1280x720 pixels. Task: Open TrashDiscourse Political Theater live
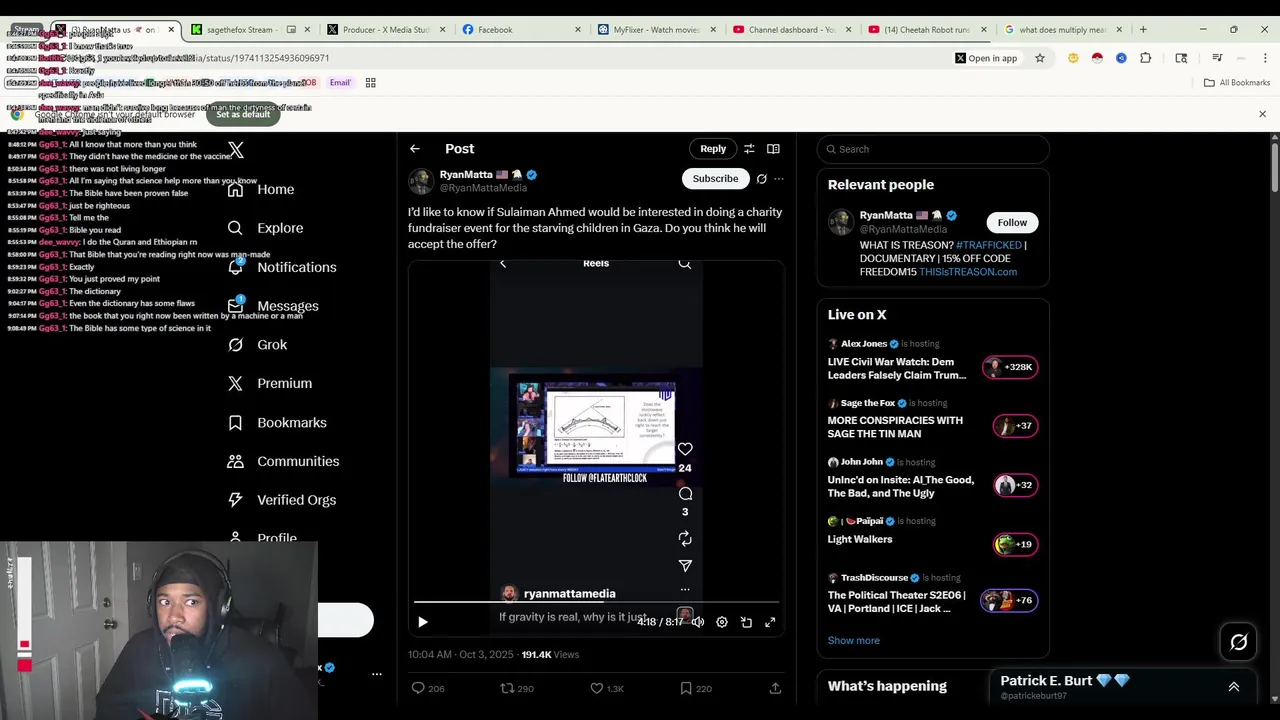coord(933,595)
